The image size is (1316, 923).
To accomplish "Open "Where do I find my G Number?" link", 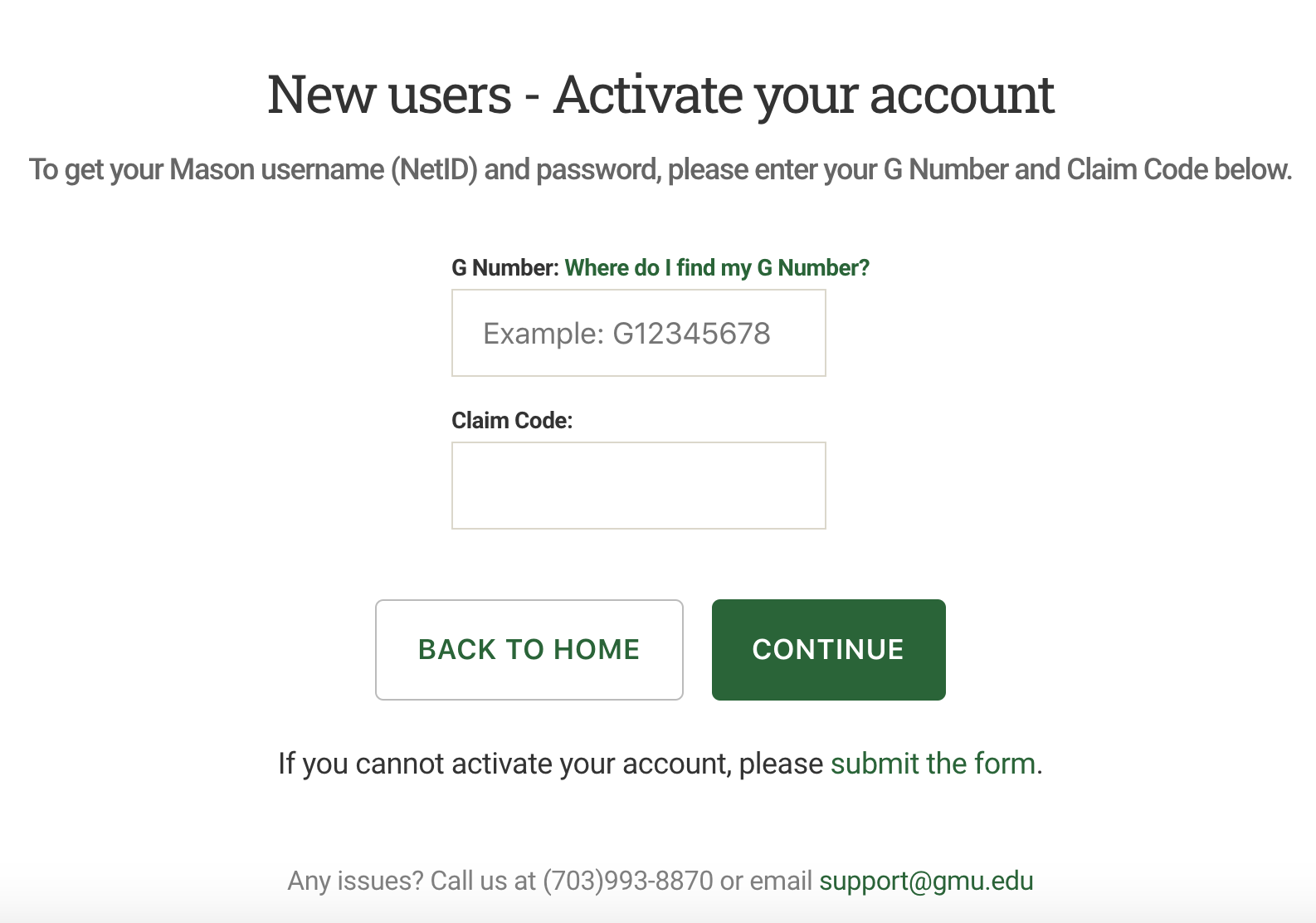I will coord(717,268).
